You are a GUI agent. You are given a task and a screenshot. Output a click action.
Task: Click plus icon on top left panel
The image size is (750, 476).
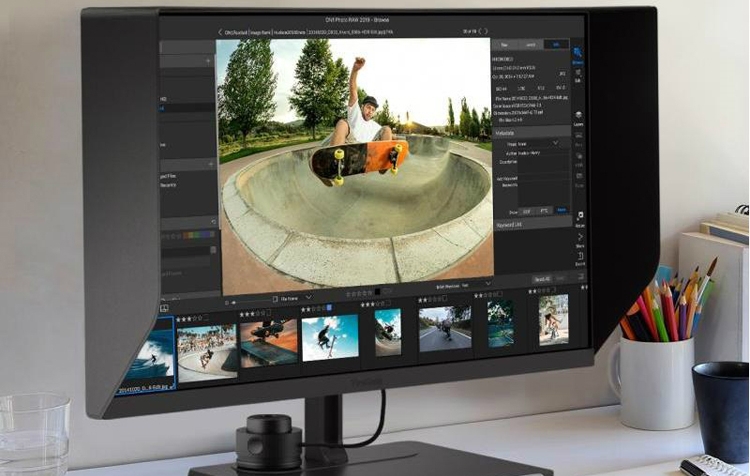pos(209,61)
